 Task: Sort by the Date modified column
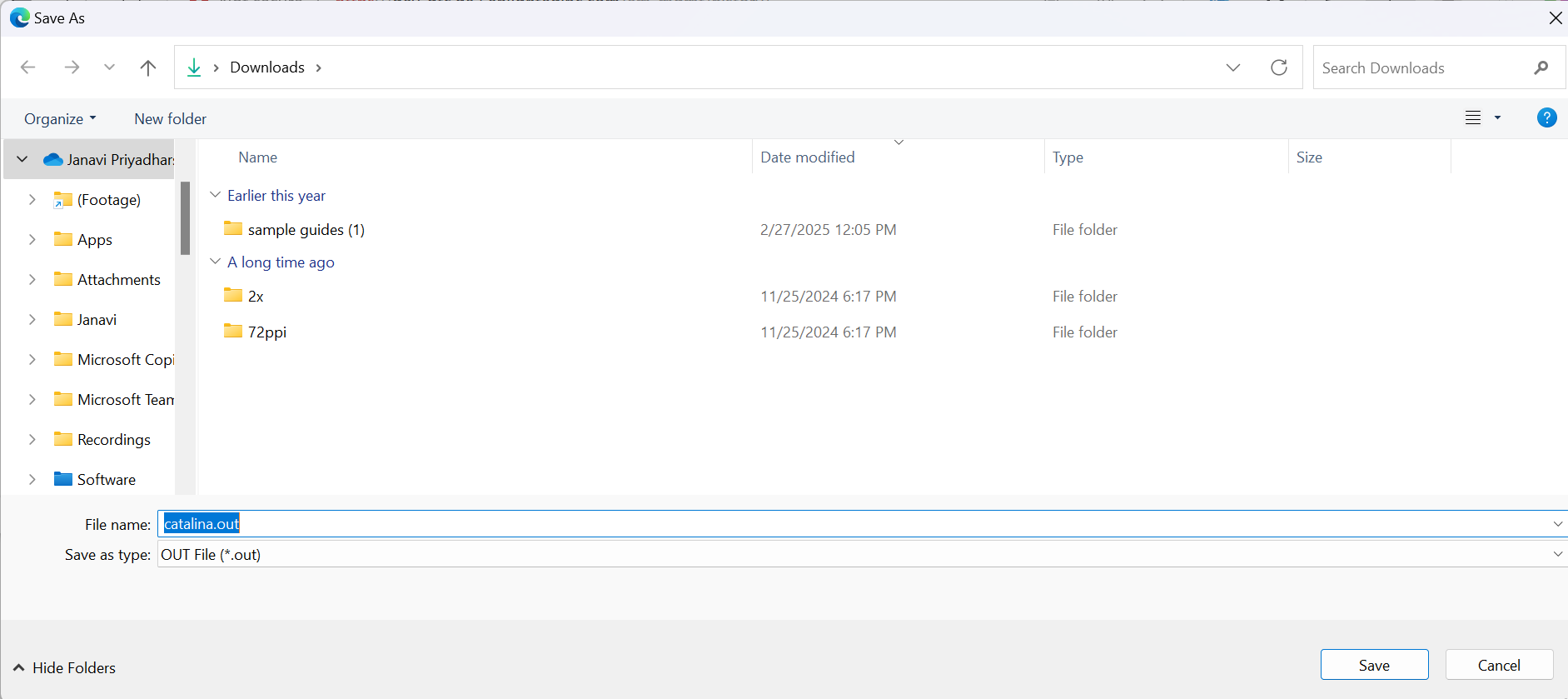click(808, 157)
